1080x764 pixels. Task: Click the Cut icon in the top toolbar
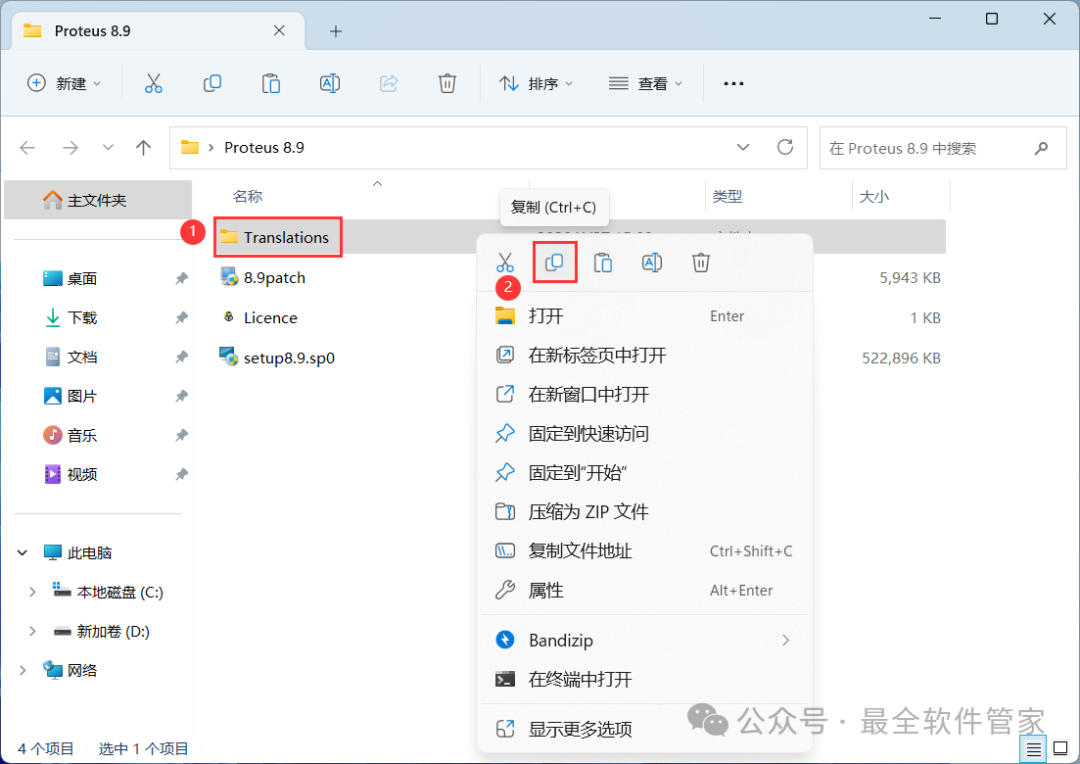[x=154, y=83]
